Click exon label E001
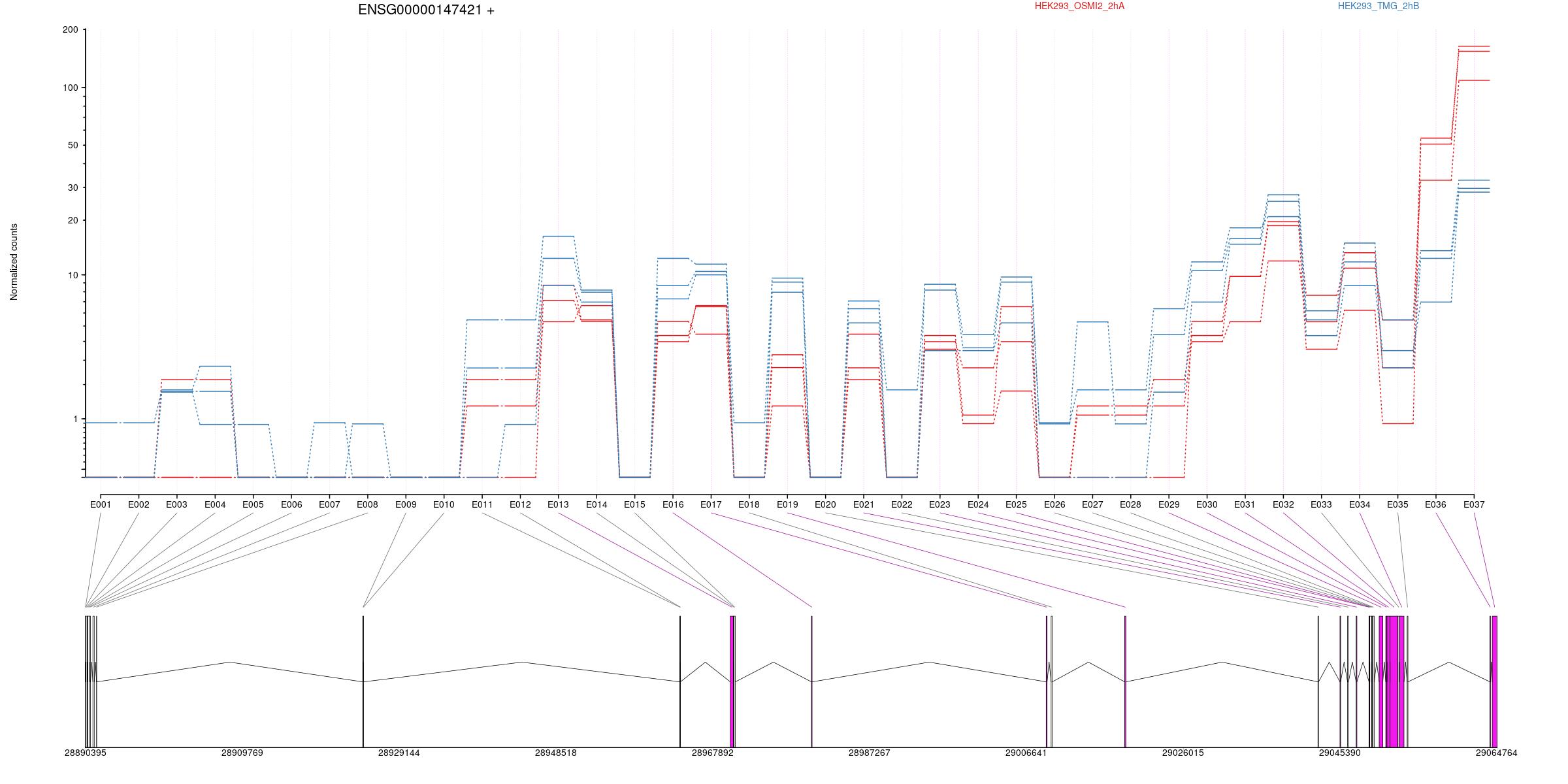The image size is (1568, 784). (x=101, y=504)
